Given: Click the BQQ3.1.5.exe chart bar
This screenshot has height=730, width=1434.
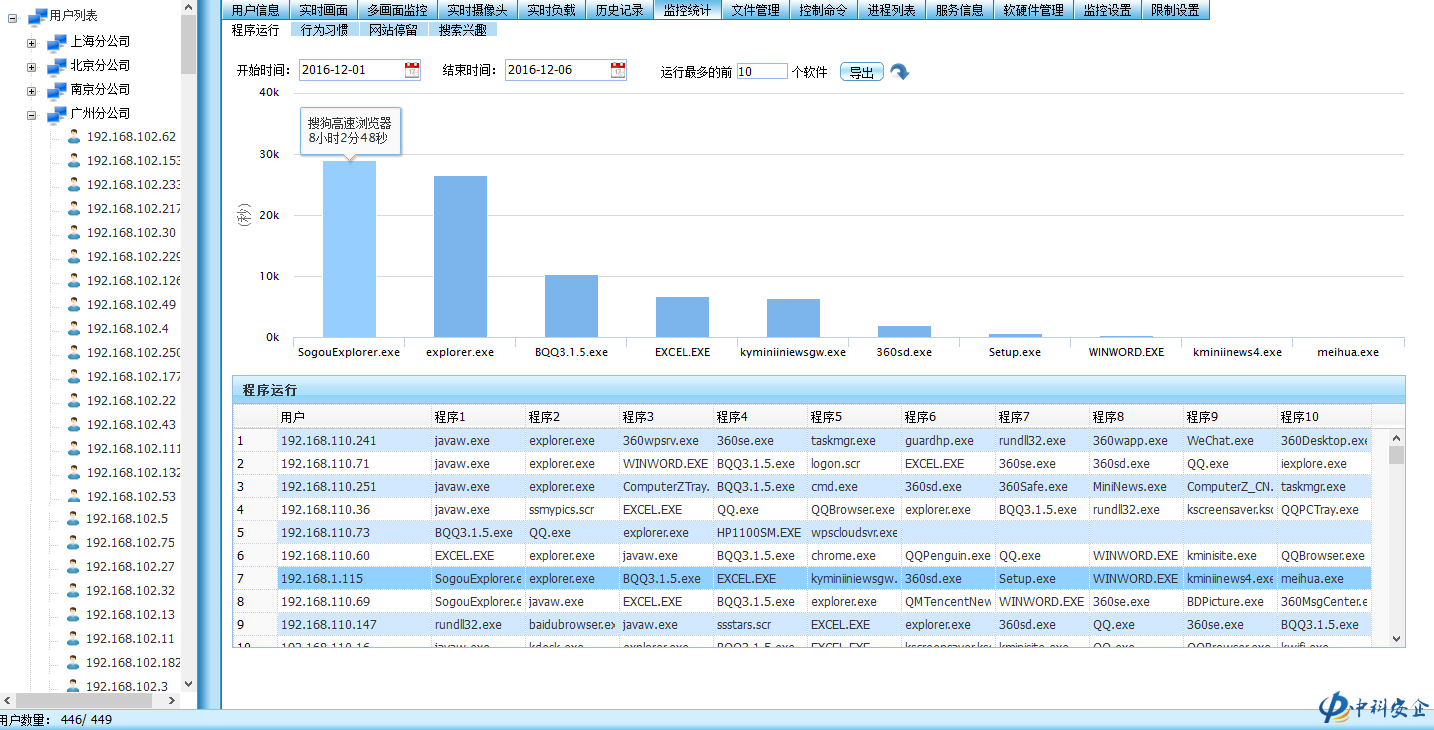Looking at the screenshot, I should tap(571, 306).
